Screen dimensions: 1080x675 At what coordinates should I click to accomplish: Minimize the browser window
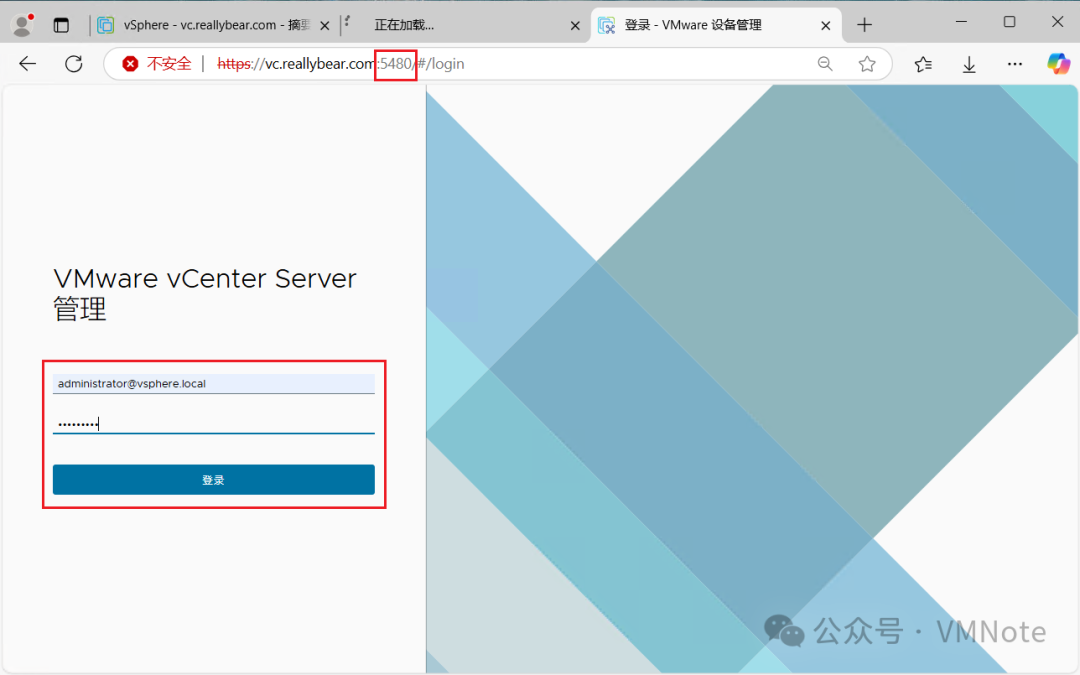(x=962, y=22)
